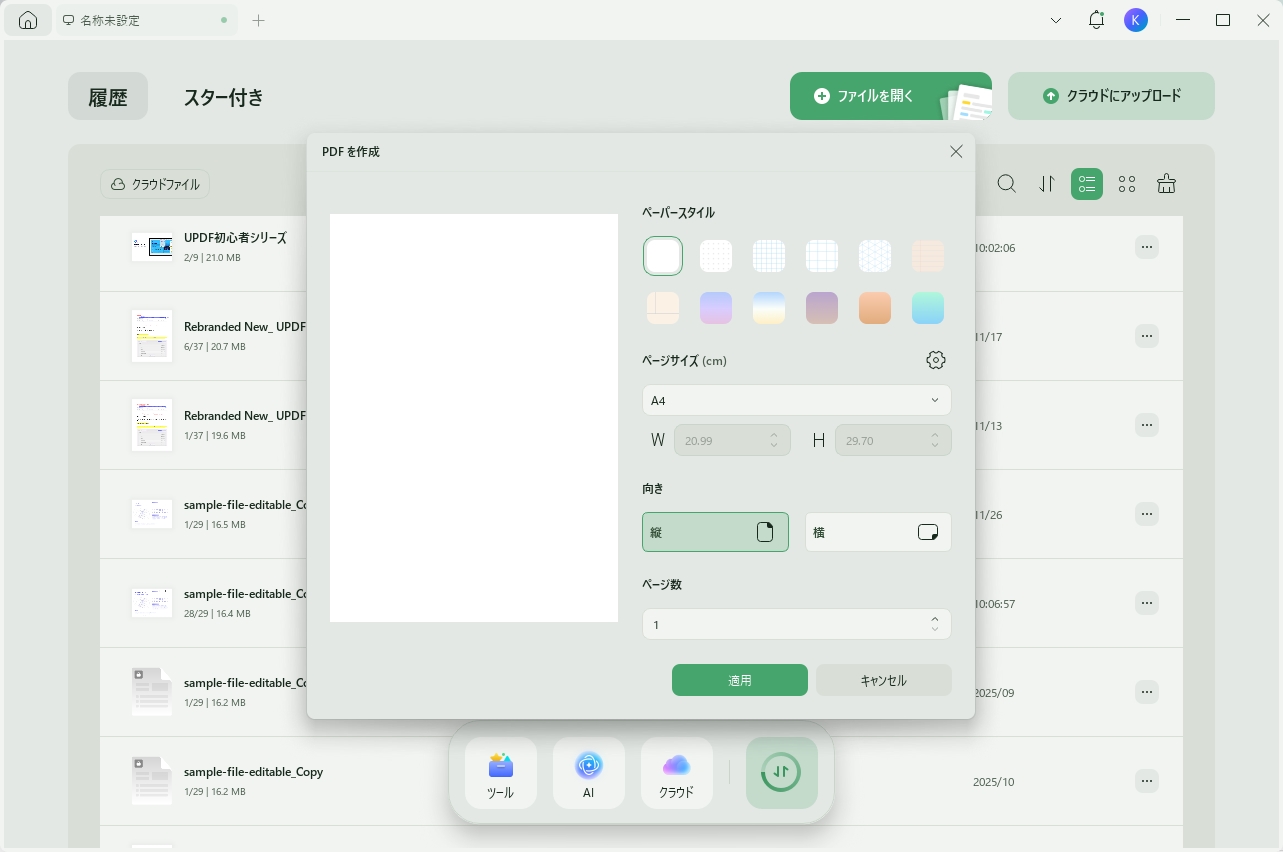Select the pale peach grid paper style
The height and width of the screenshot is (852, 1283).
tap(928, 256)
